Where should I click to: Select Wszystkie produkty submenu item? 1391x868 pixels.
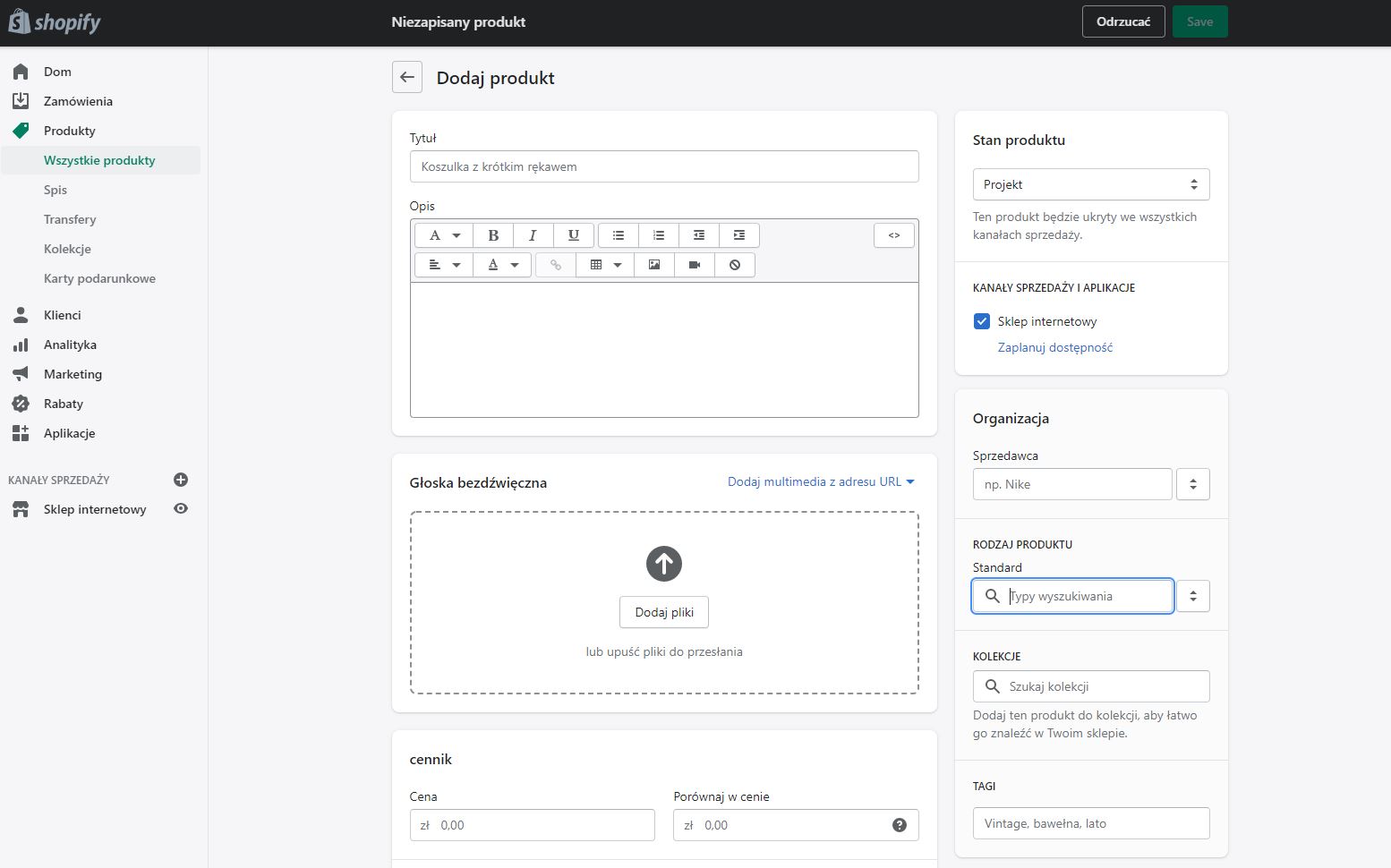pyautogui.click(x=100, y=160)
